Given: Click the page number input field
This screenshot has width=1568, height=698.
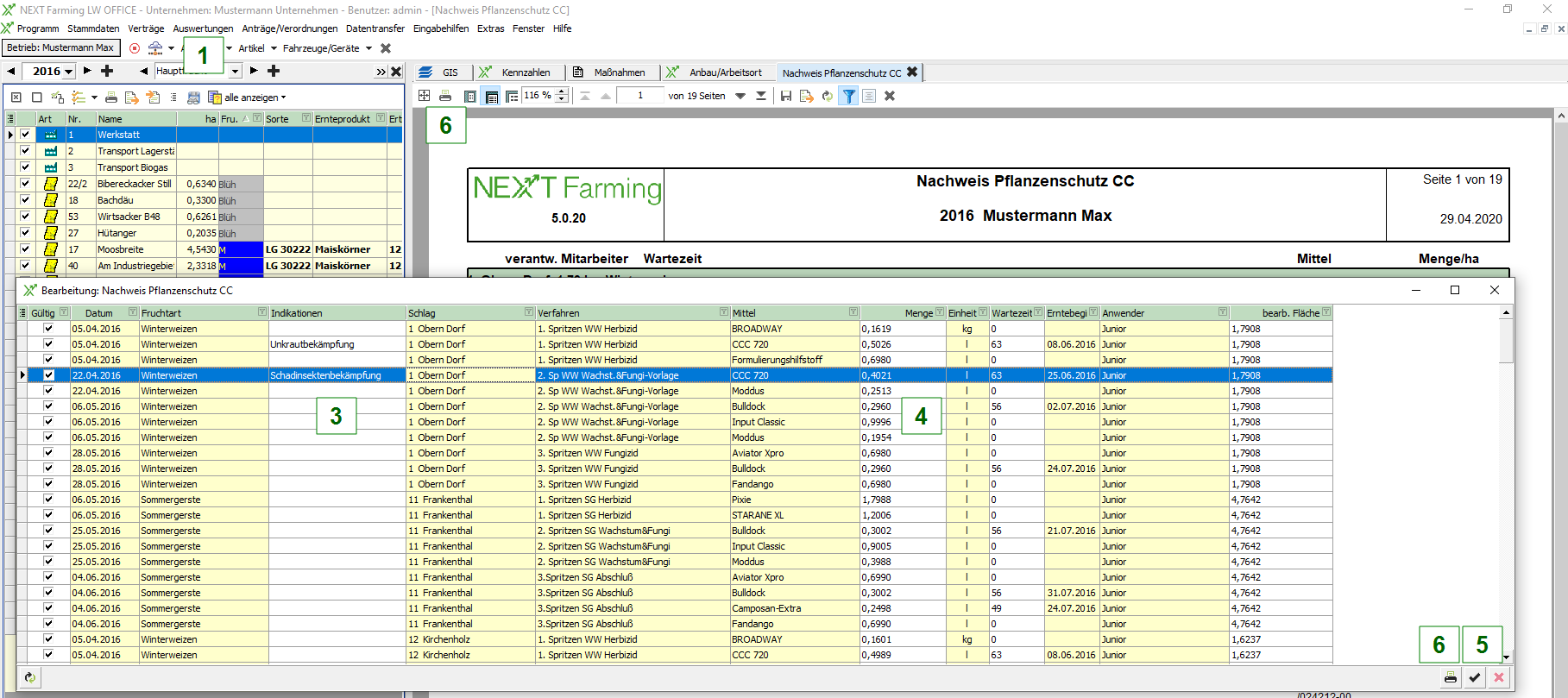Looking at the screenshot, I should click(x=640, y=96).
